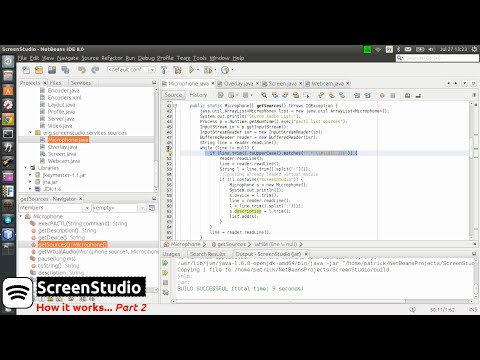The width and height of the screenshot is (480, 360).
Task: Switch to the Webcam.java editor tab
Action: click(x=327, y=84)
